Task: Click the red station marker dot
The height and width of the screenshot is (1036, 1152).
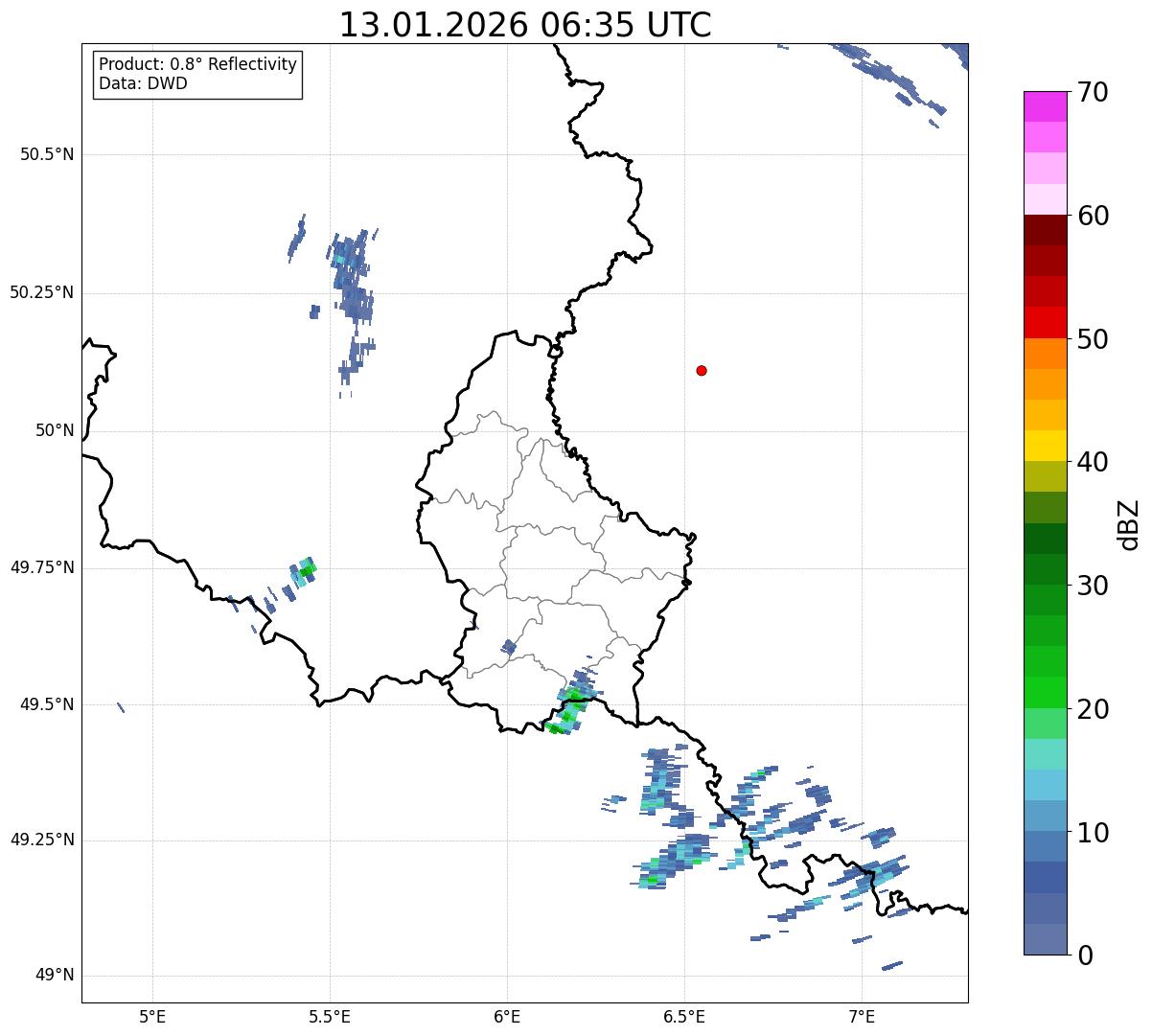Action: pyautogui.click(x=702, y=370)
